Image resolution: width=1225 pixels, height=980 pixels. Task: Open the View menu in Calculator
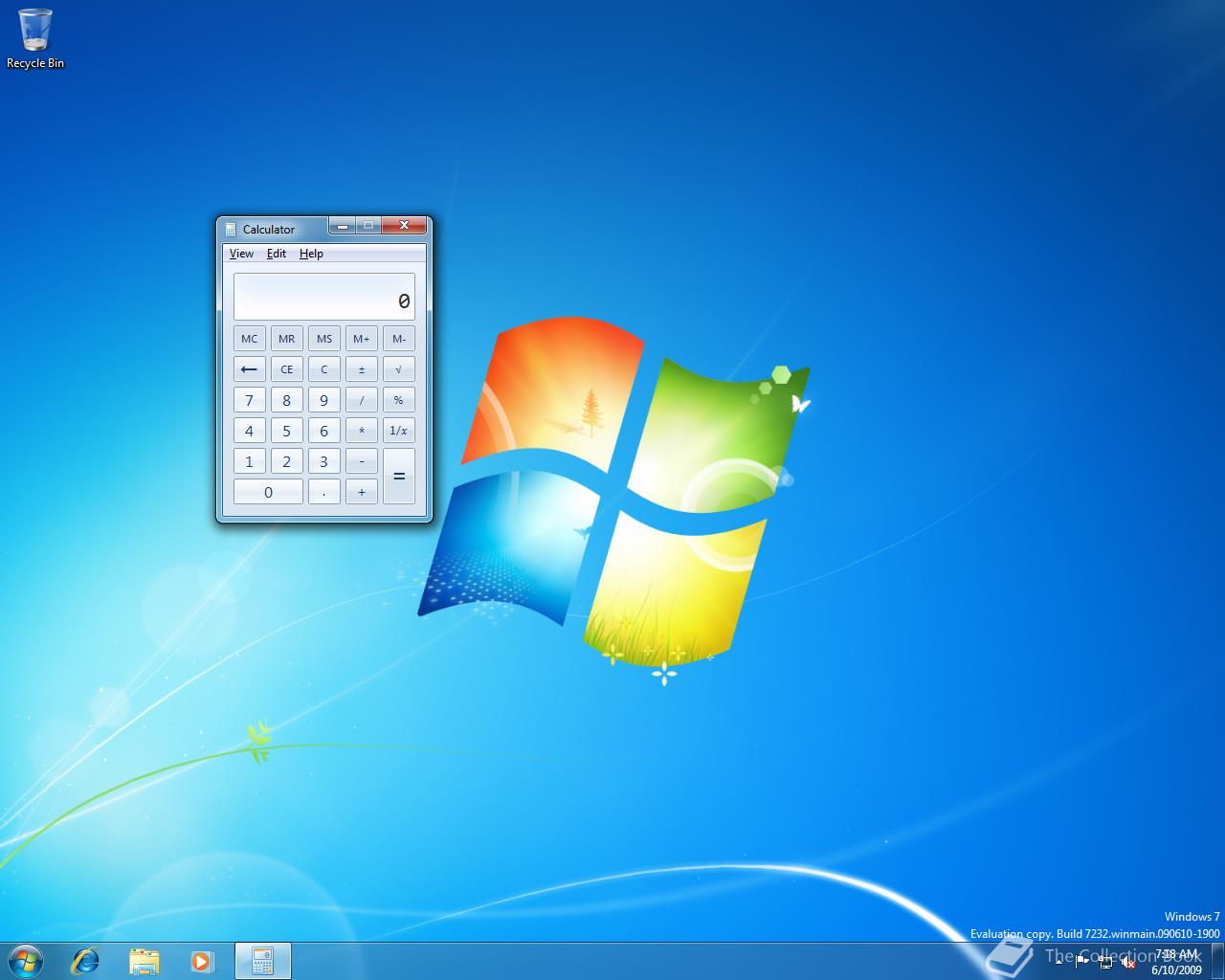coord(241,254)
